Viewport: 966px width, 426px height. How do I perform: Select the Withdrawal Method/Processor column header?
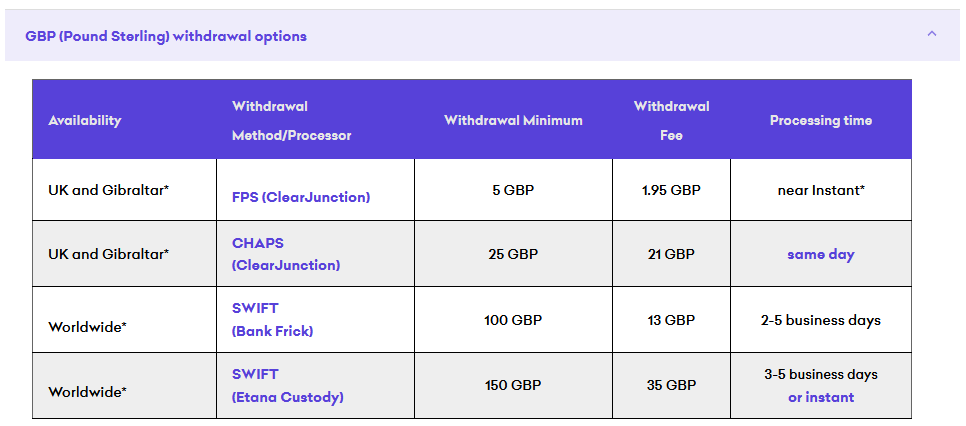coord(291,121)
